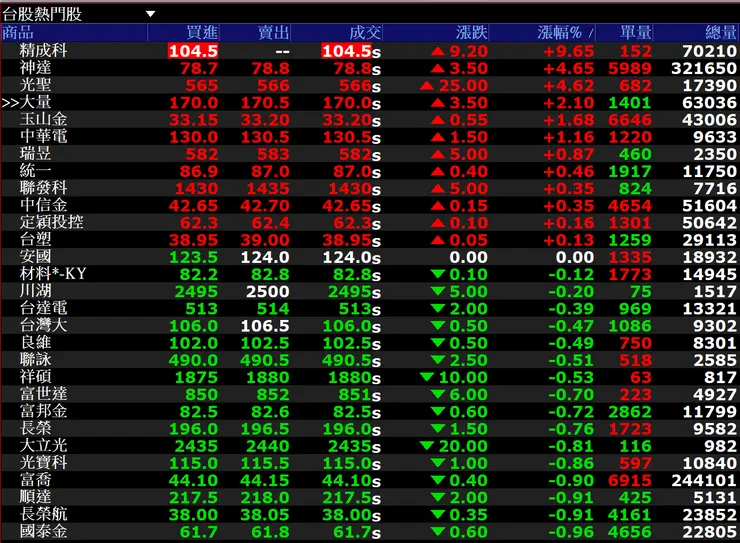Select the 台灣大 stock name

point(43,325)
